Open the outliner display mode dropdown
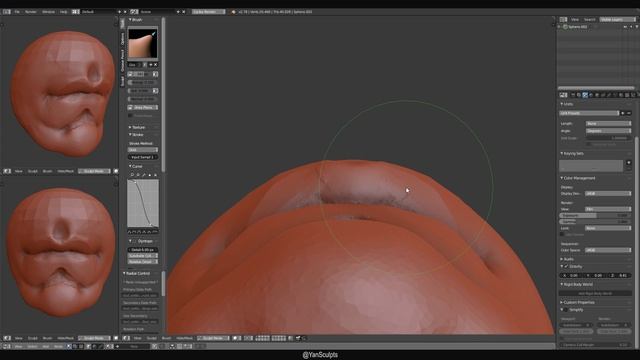Screen dimensions: 640x360 coord(617,19)
